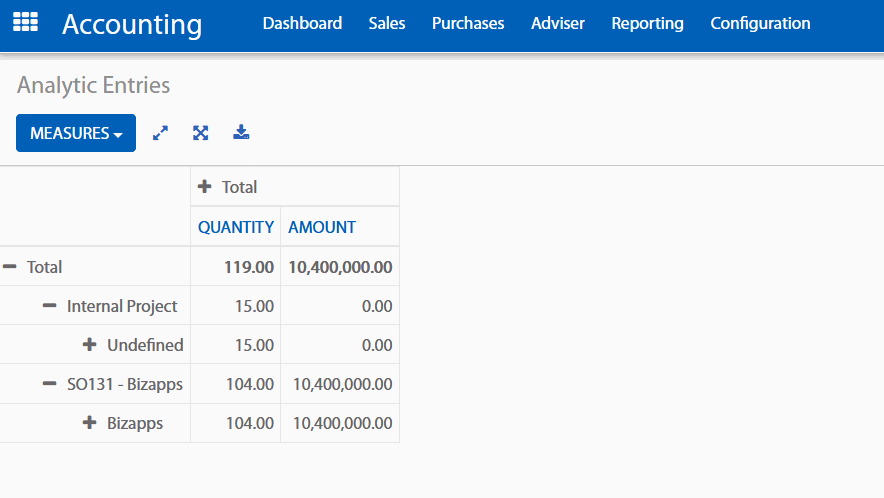Expand the Undefined row

pos(90,345)
